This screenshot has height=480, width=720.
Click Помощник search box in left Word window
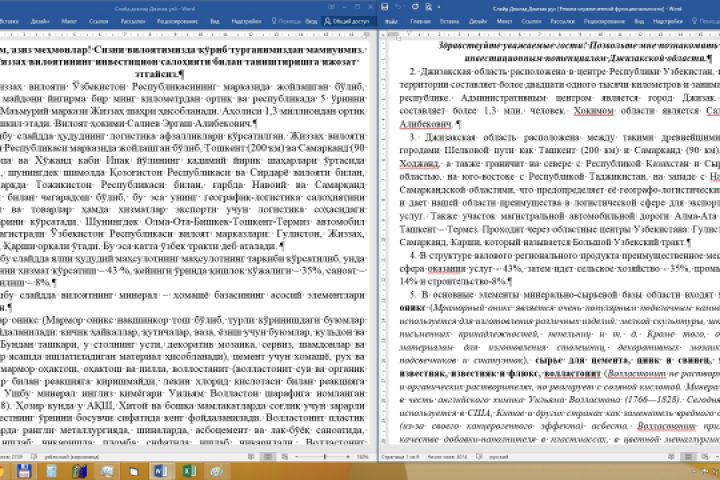pos(287,21)
